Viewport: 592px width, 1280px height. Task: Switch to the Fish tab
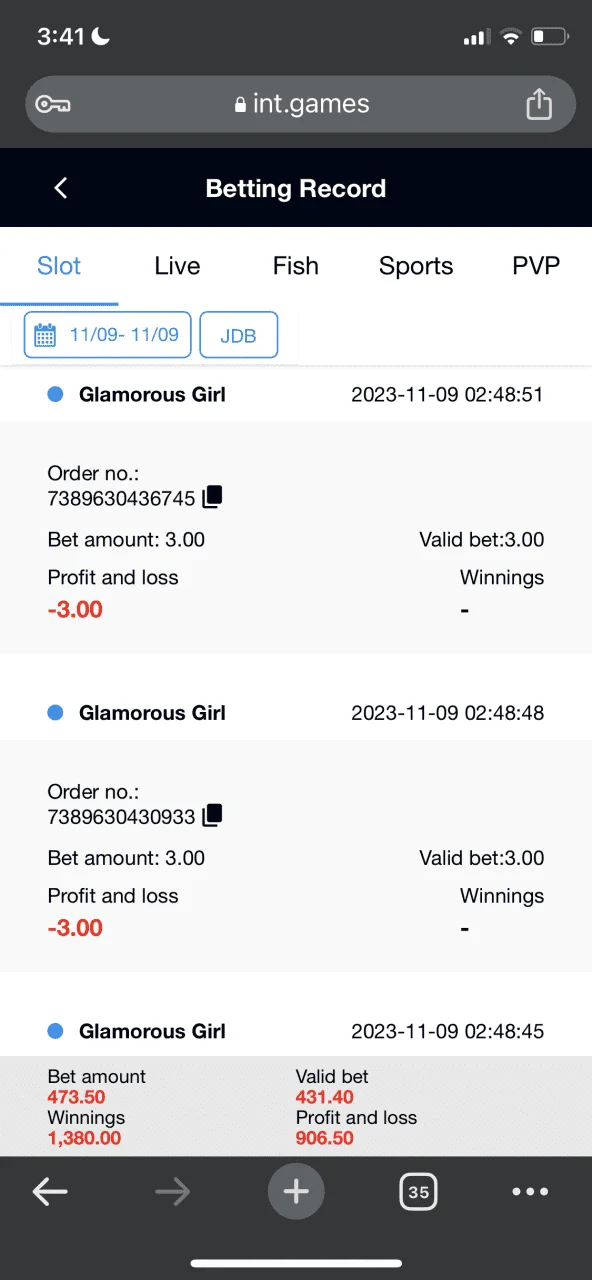pyautogui.click(x=296, y=266)
